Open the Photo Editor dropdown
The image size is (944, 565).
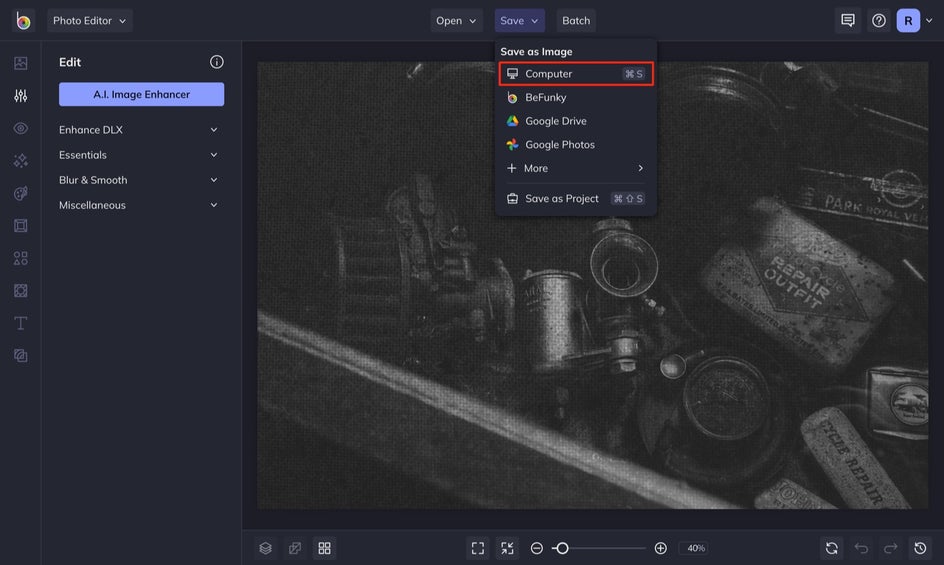tap(90, 20)
